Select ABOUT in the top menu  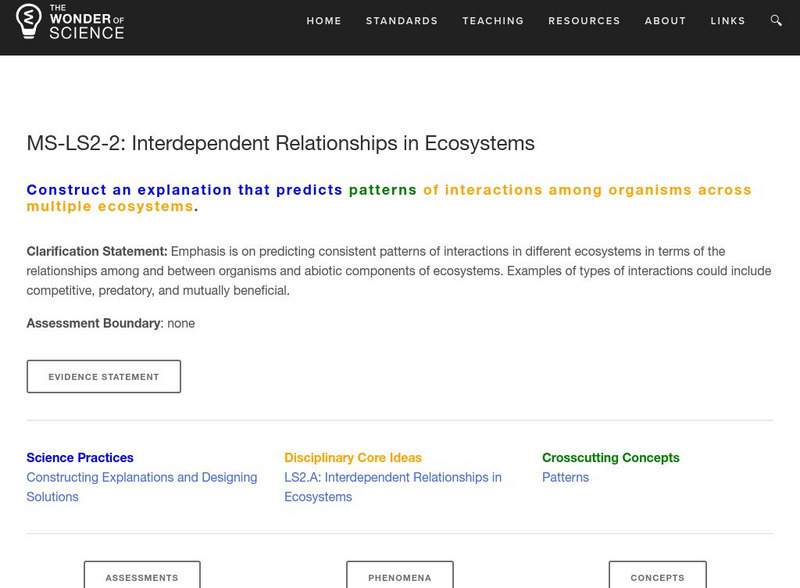(665, 20)
